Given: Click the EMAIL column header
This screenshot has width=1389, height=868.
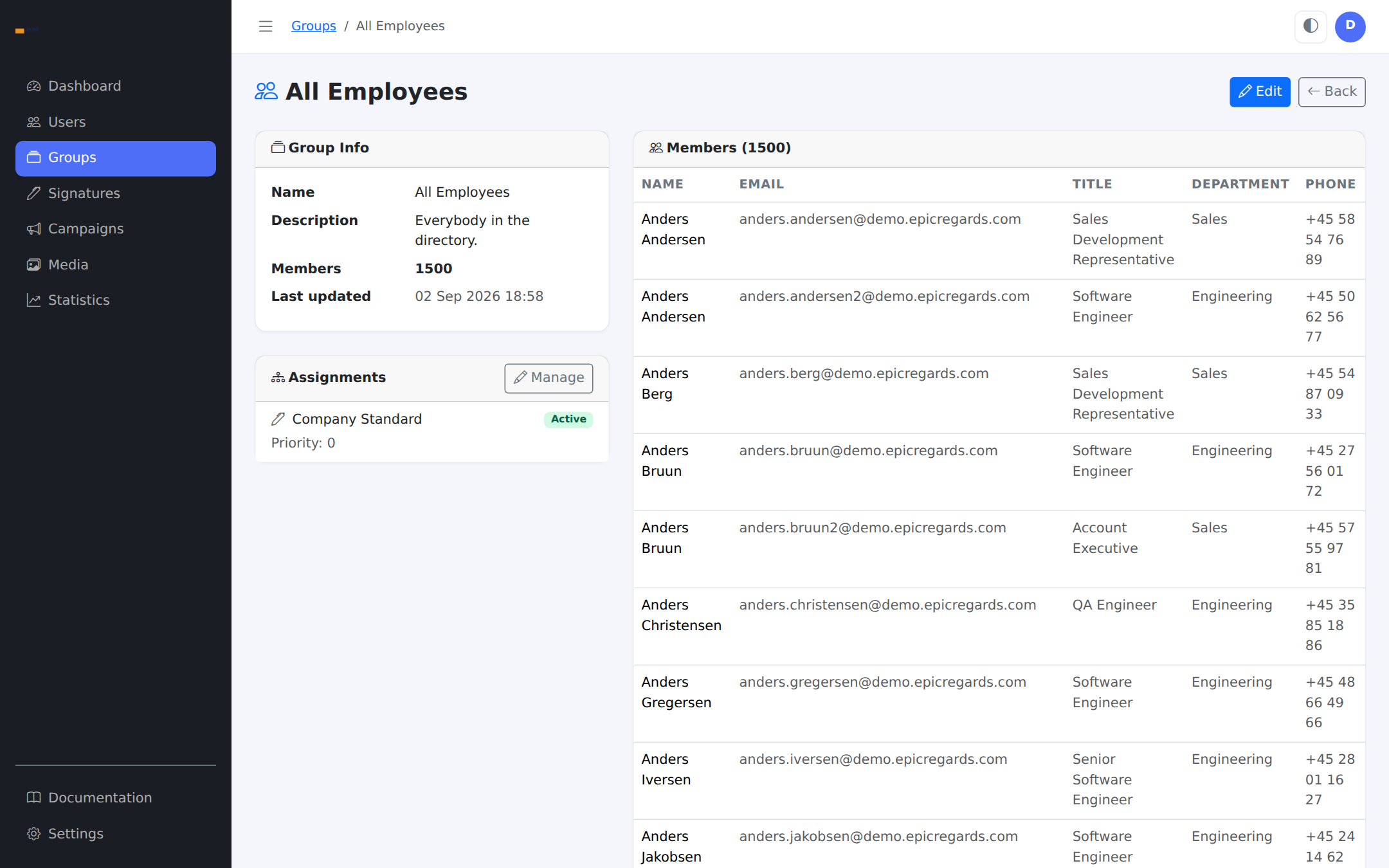Looking at the screenshot, I should pos(761,185).
